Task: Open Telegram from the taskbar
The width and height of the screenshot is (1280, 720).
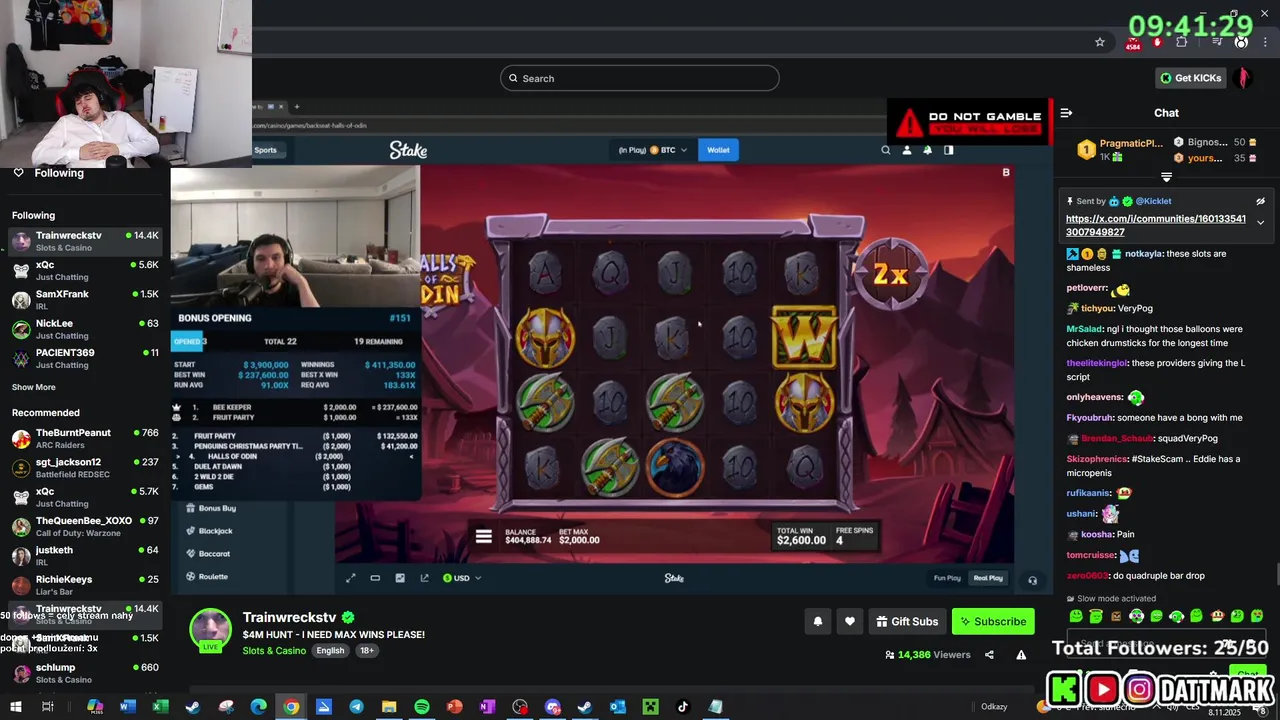Action: [356, 707]
